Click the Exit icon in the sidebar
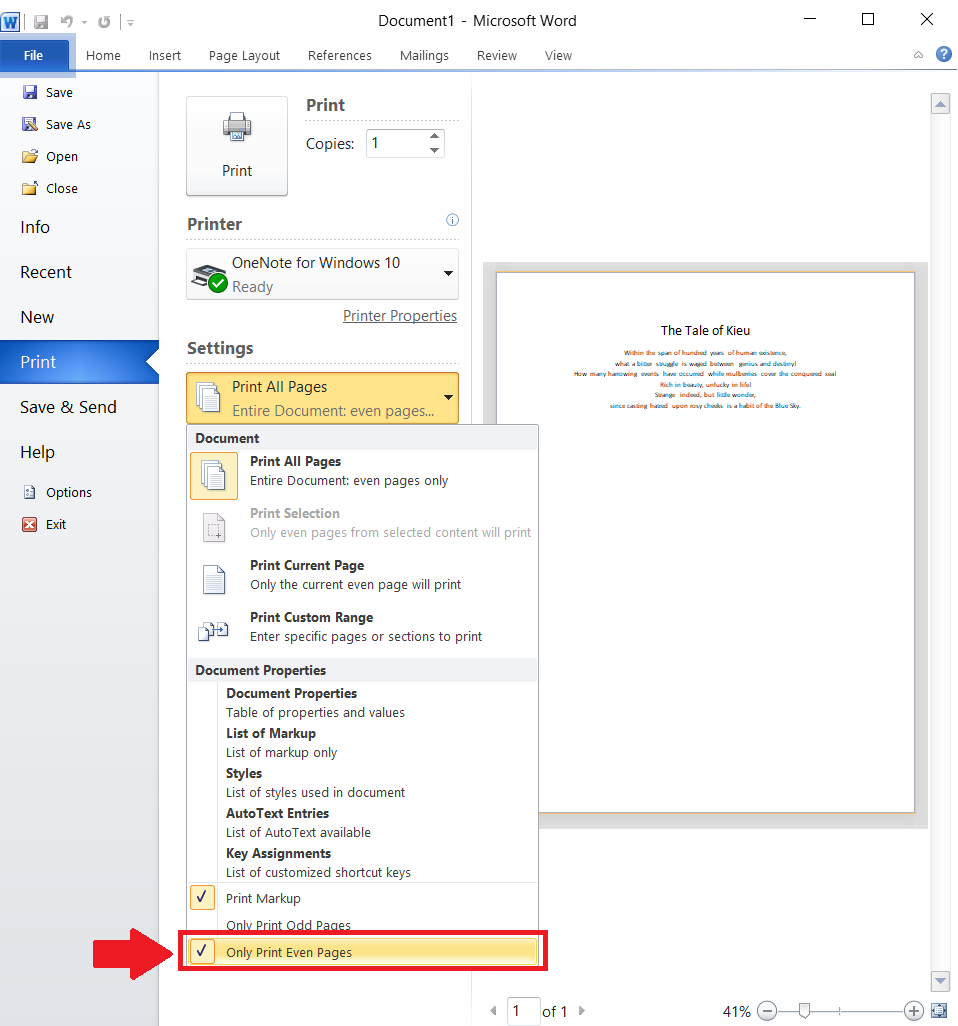The height and width of the screenshot is (1026, 958). [x=30, y=524]
